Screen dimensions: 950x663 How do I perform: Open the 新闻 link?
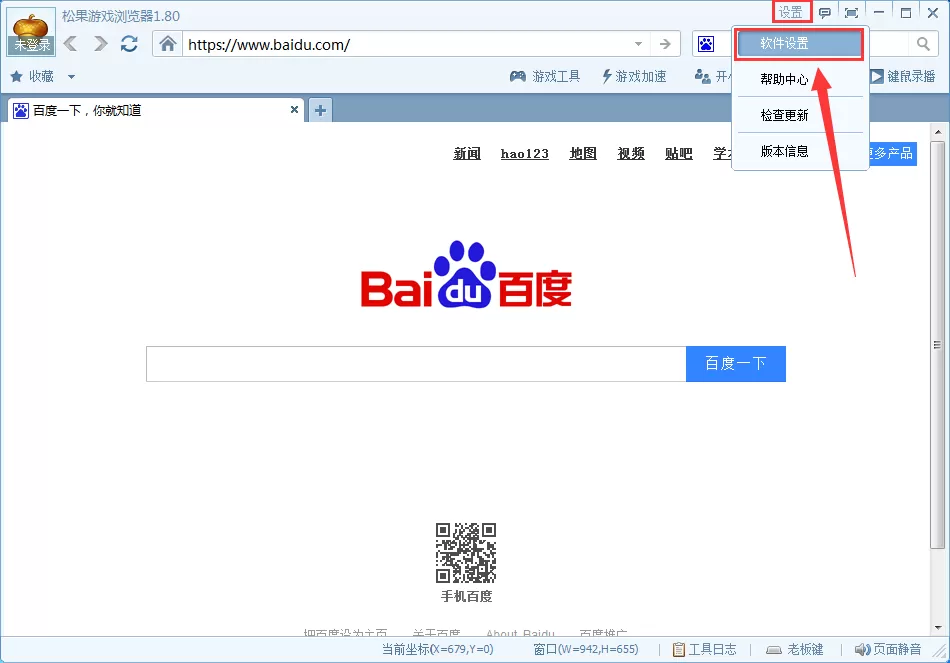click(467, 154)
